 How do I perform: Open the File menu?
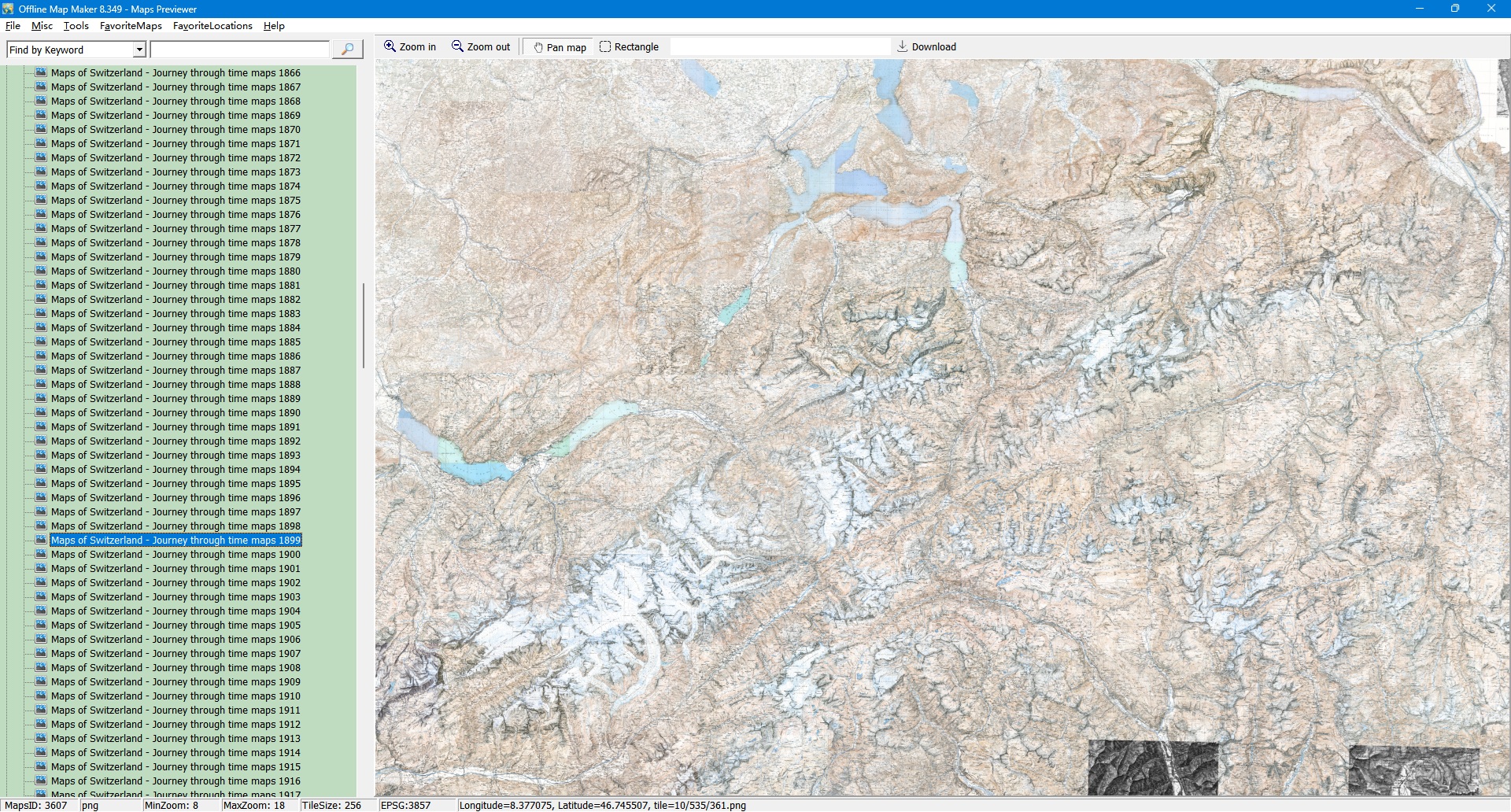point(13,26)
